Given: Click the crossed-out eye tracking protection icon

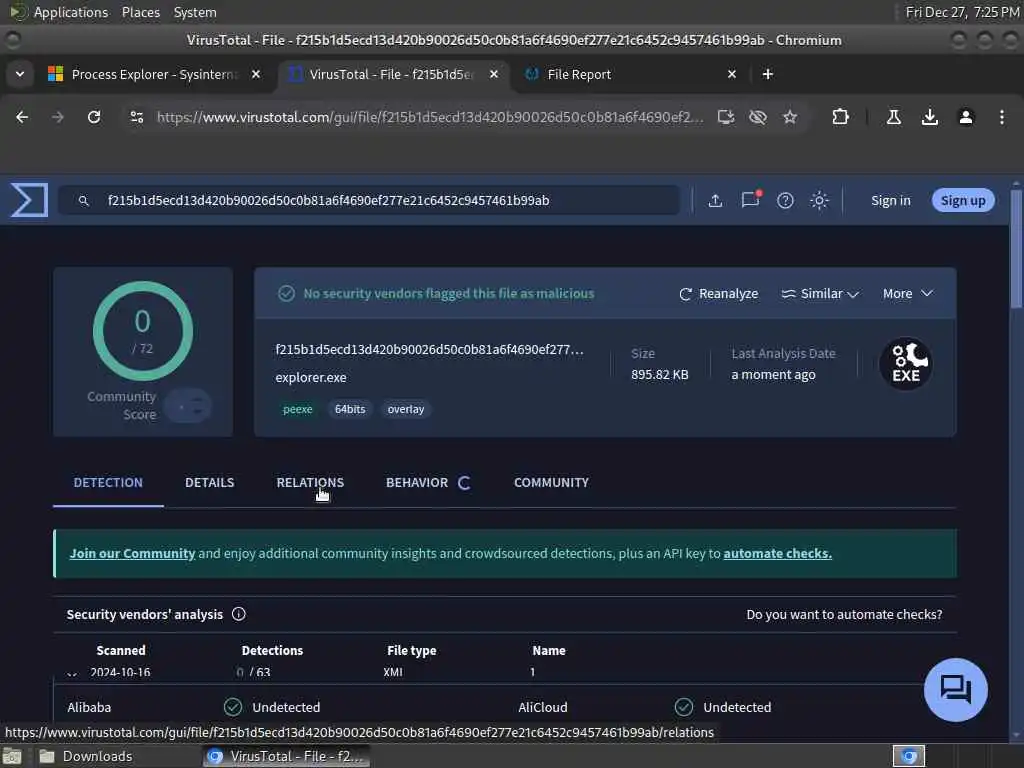Looking at the screenshot, I should click(758, 117).
